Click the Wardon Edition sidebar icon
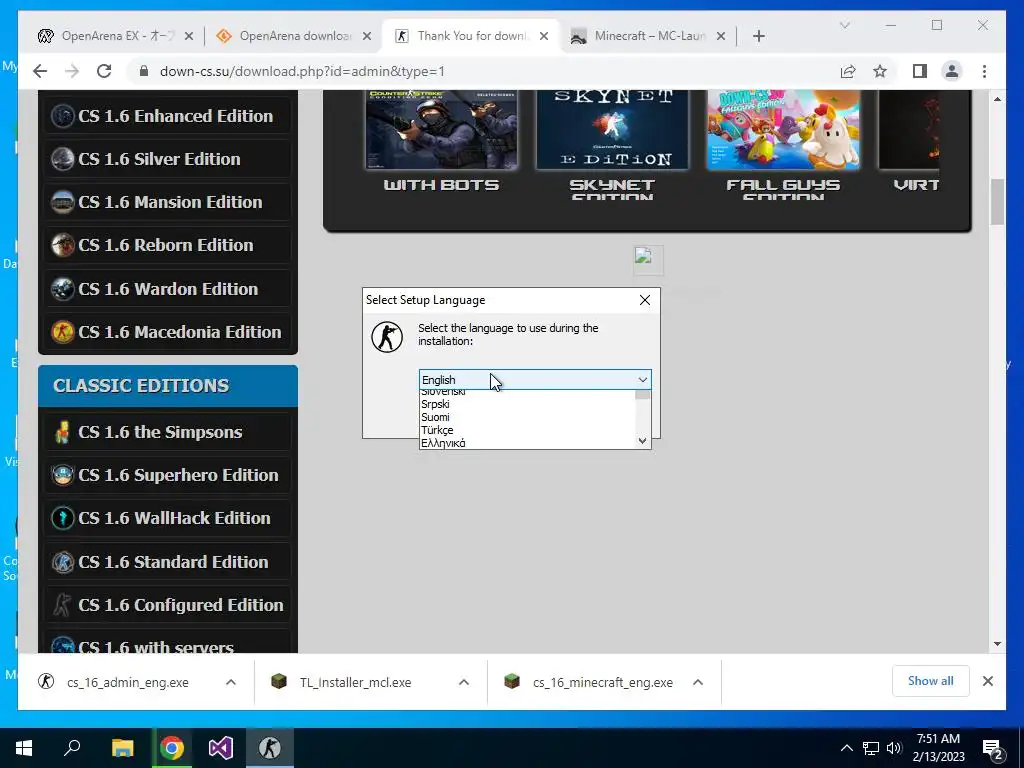Image resolution: width=1024 pixels, height=768 pixels. 63,289
